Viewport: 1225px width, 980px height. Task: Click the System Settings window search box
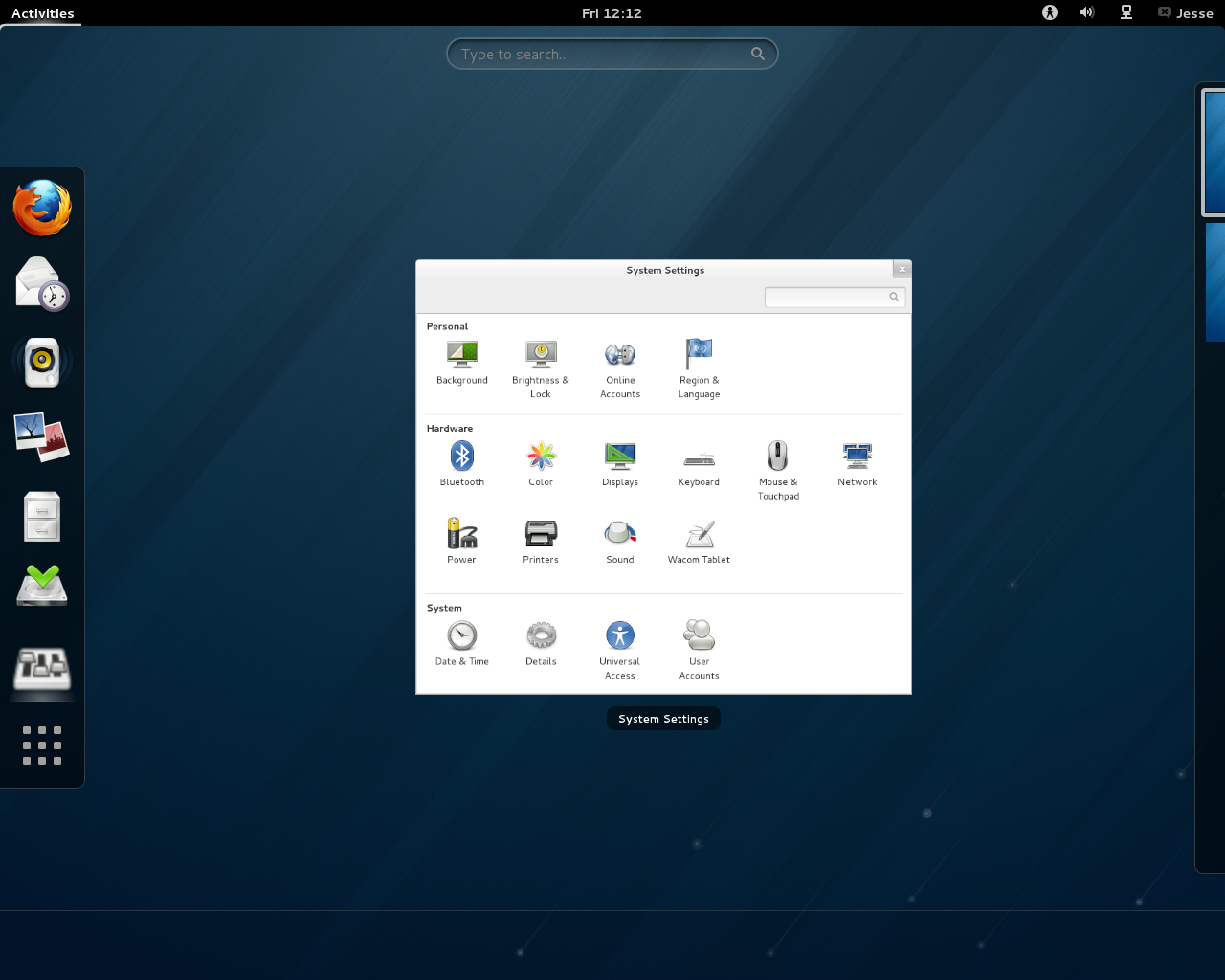tap(835, 297)
